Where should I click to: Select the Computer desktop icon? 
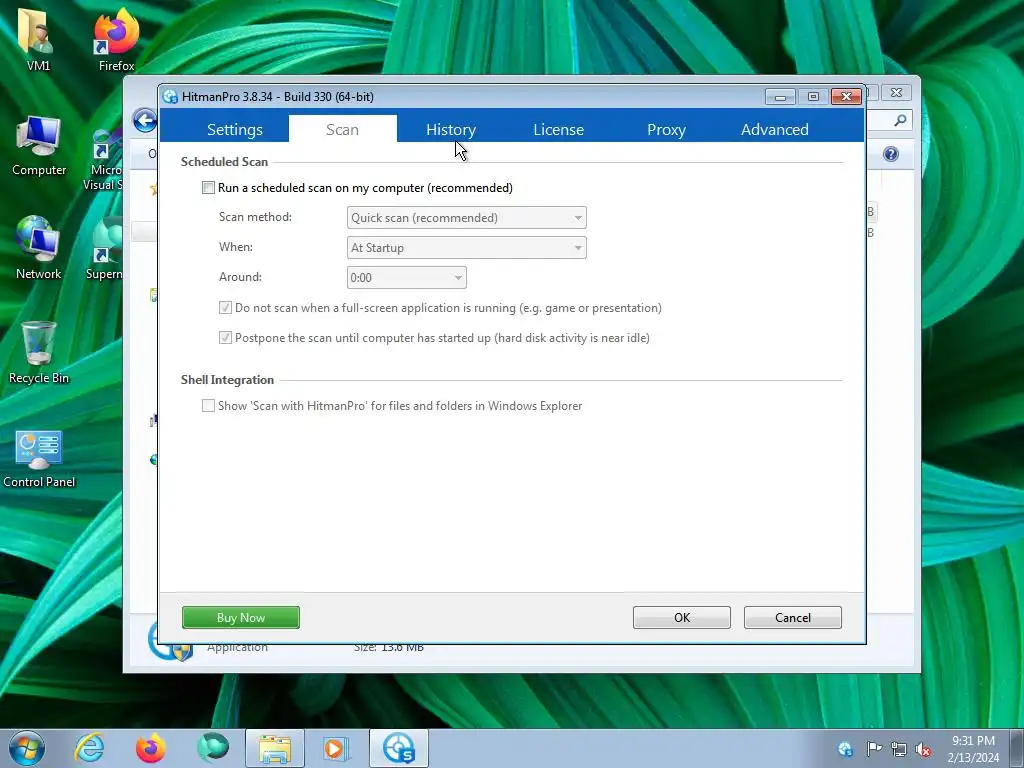coord(39,147)
